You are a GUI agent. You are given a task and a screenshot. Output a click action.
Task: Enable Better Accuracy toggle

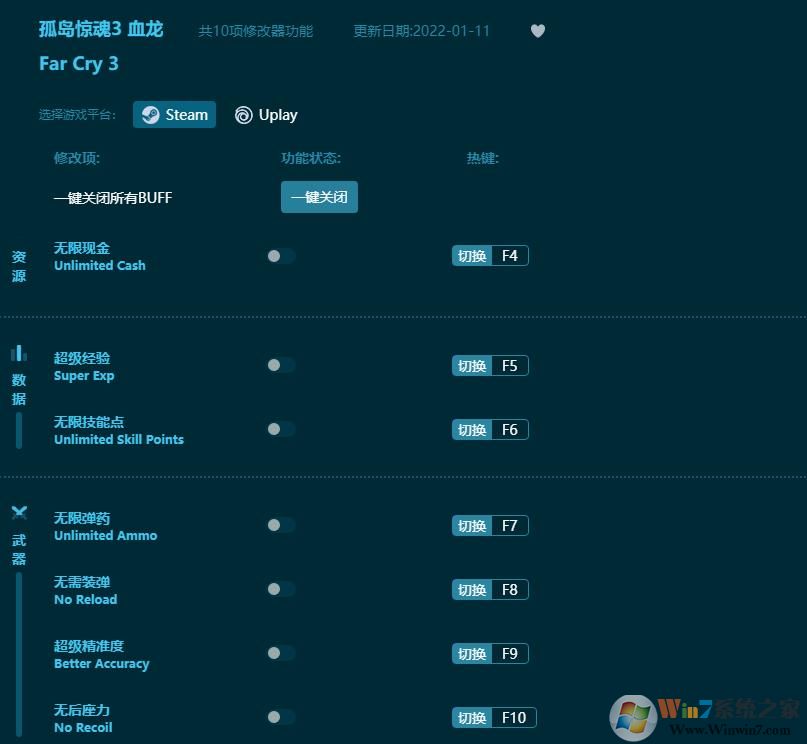281,653
